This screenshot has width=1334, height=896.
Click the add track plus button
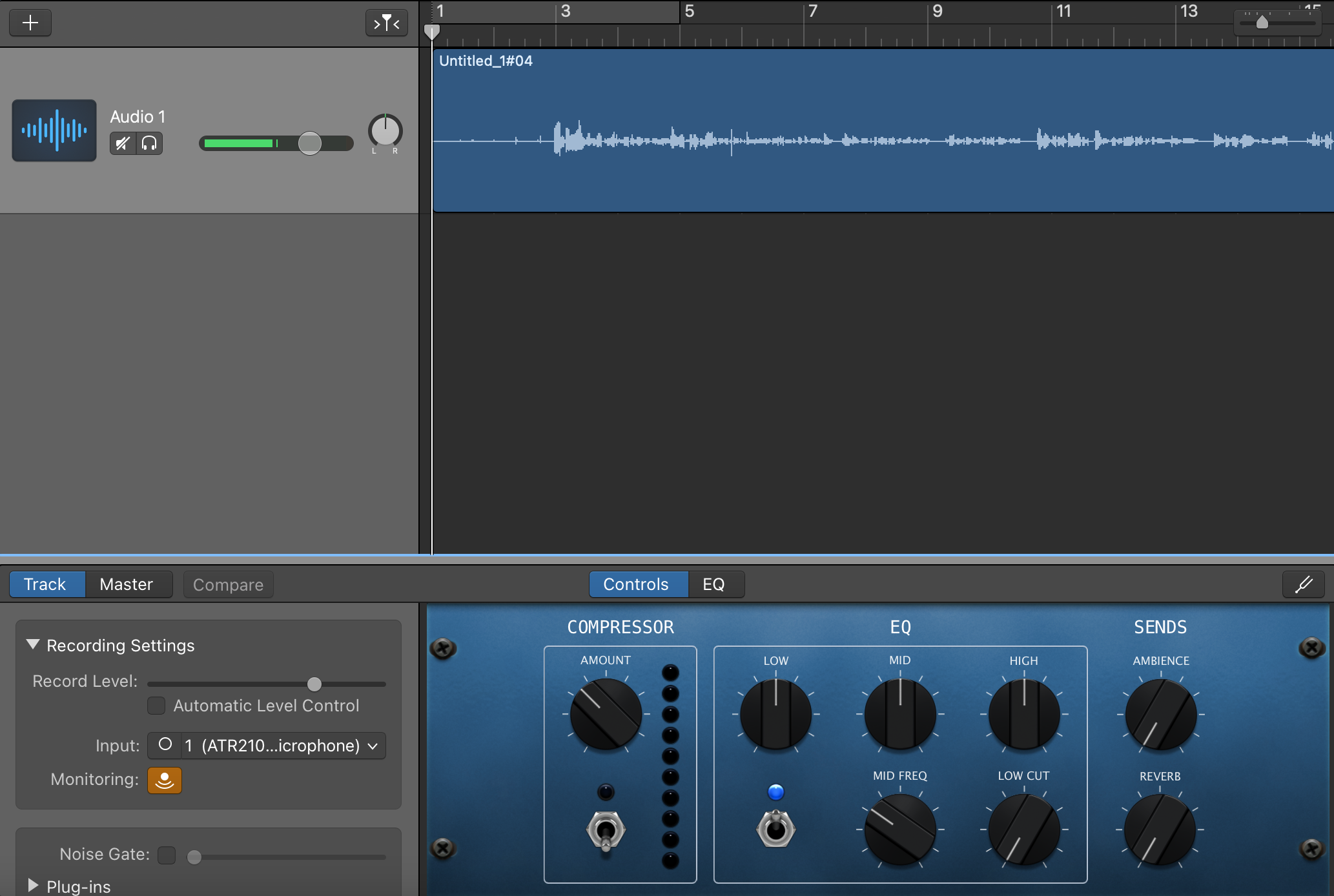[x=30, y=23]
